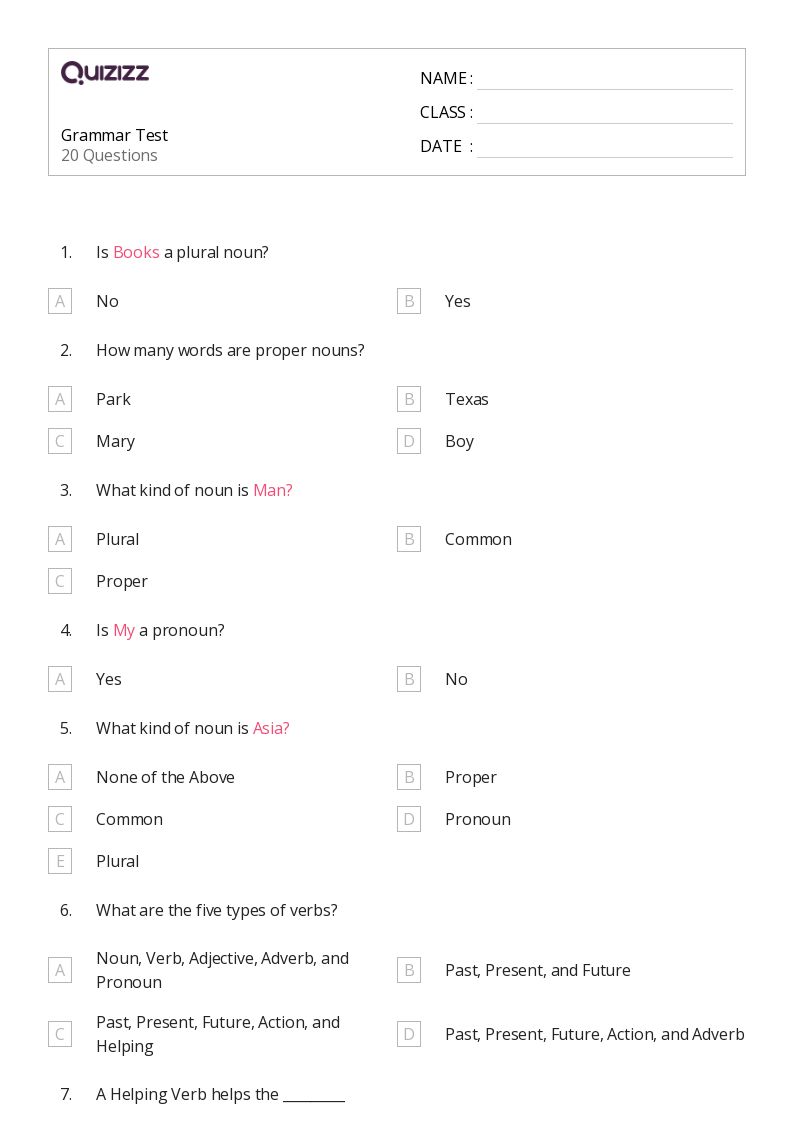
Task: Click the Quizizz logo
Action: (x=105, y=73)
